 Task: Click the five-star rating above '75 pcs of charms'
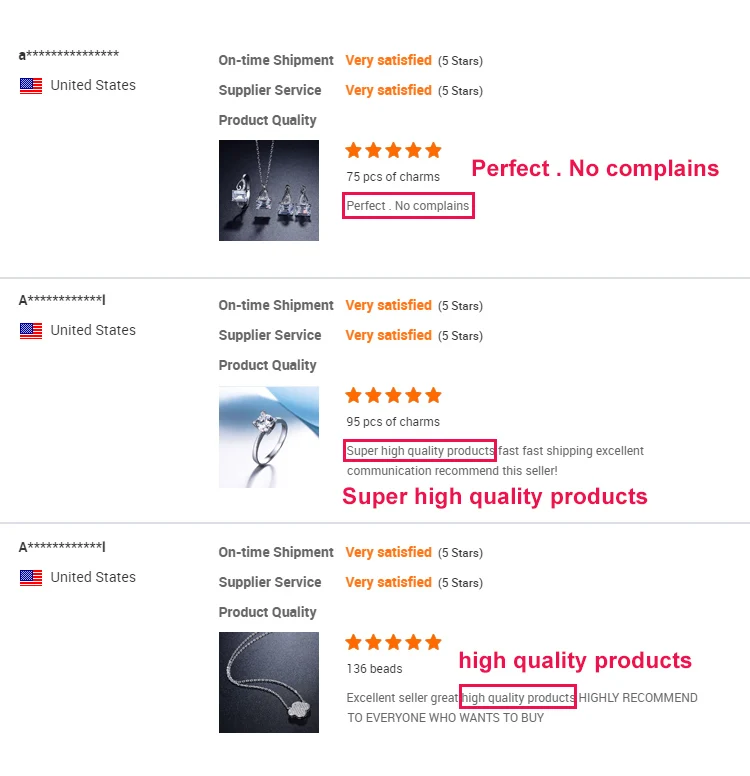tap(393, 151)
